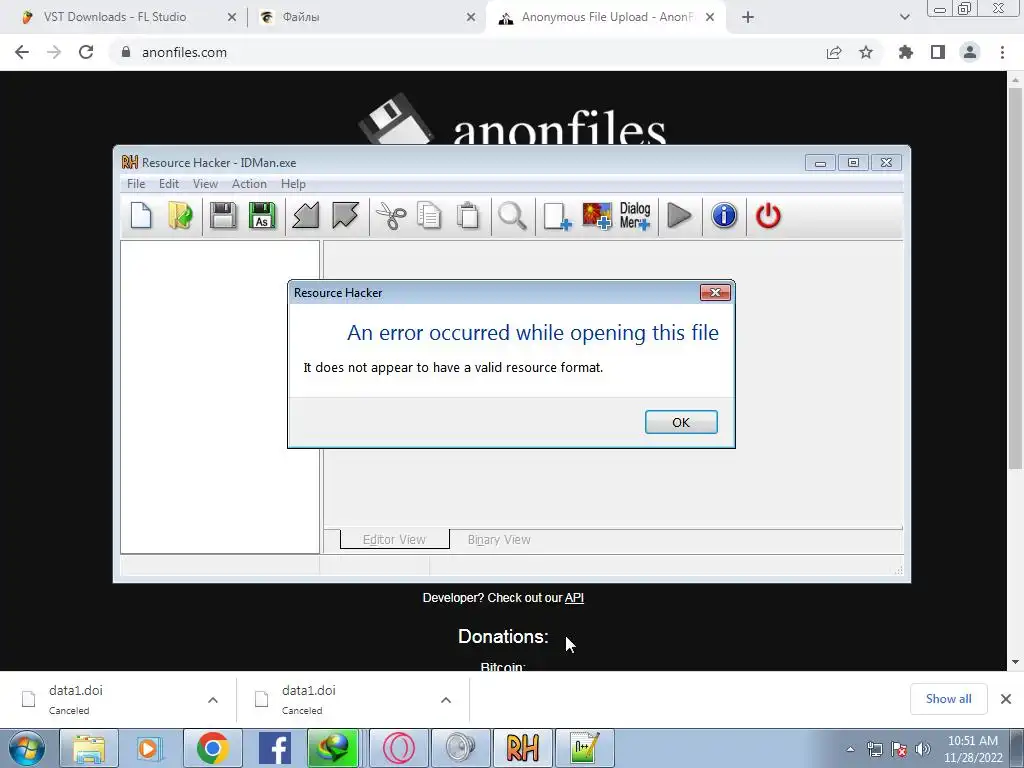
Task: Click the Add image resource icon
Action: [596, 216]
